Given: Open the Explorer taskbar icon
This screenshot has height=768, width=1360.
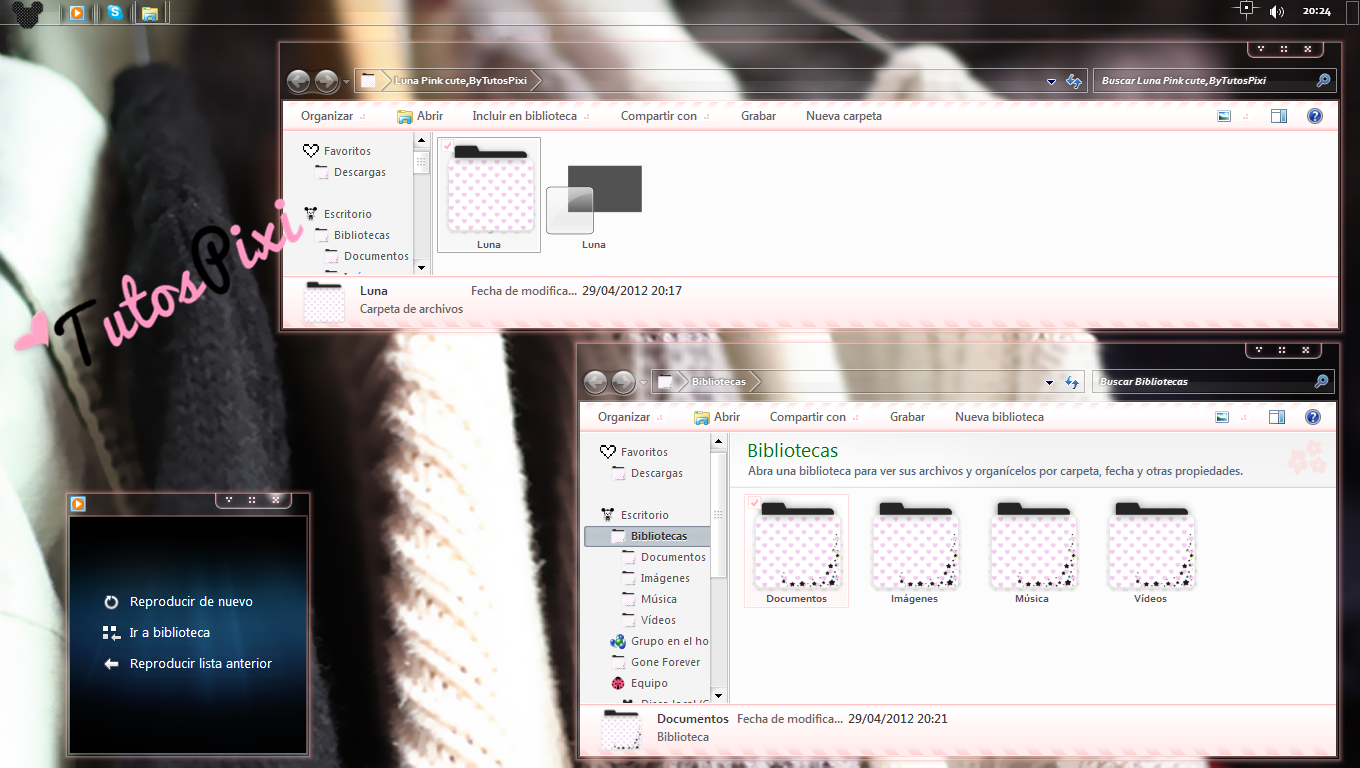Looking at the screenshot, I should (150, 13).
